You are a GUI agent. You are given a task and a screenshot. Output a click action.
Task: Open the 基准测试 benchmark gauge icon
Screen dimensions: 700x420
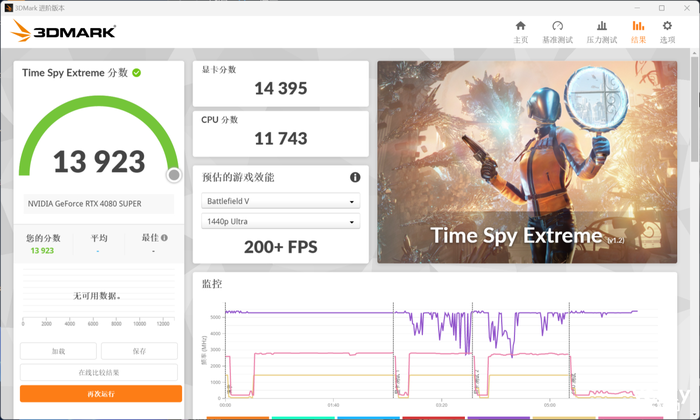coord(558,26)
